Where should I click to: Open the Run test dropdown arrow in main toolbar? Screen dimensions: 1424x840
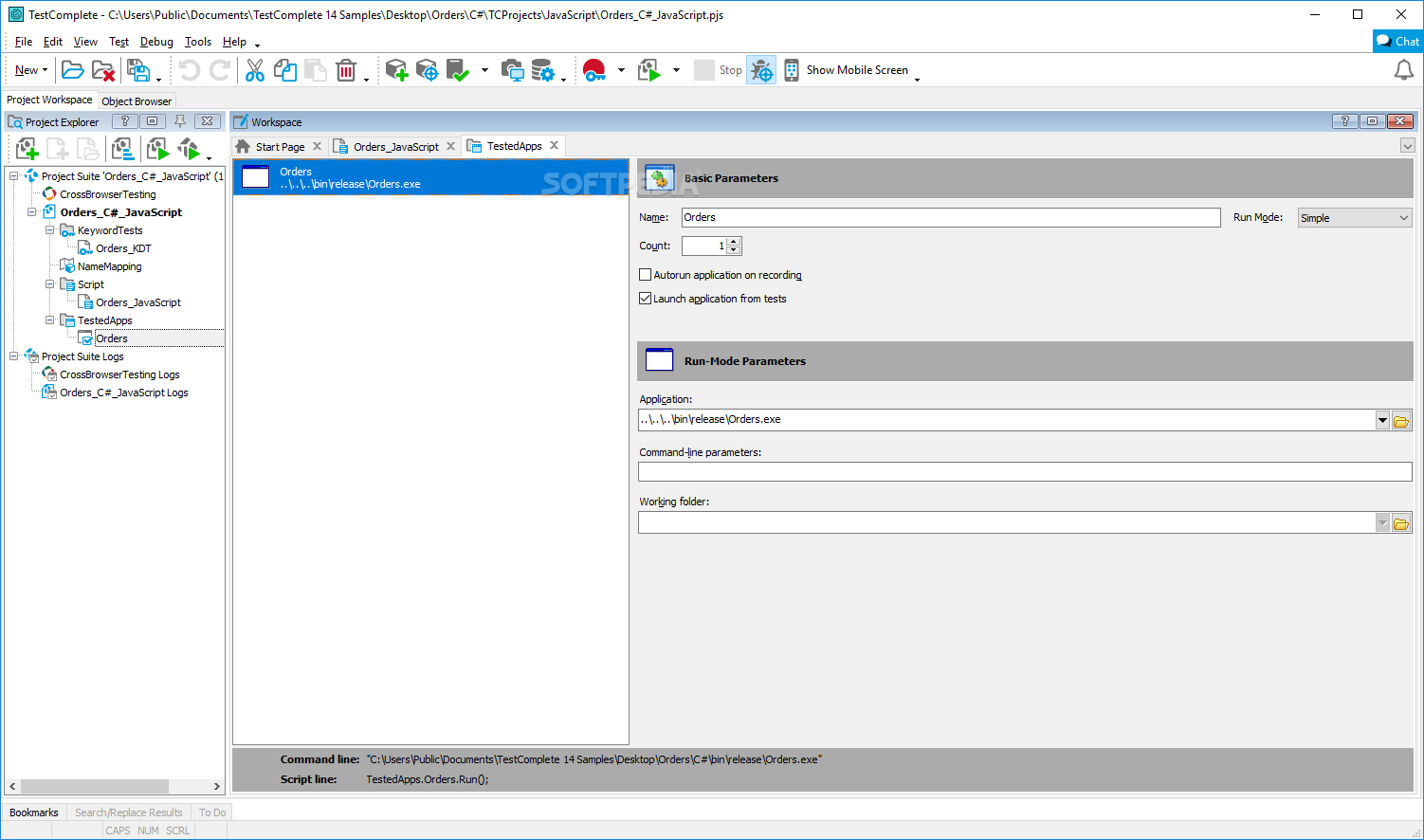click(x=676, y=70)
